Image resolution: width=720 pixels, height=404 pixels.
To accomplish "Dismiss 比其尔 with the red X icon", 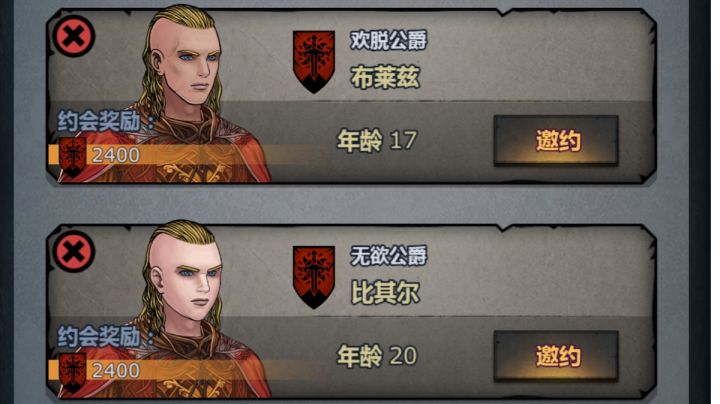I will coord(74,252).
